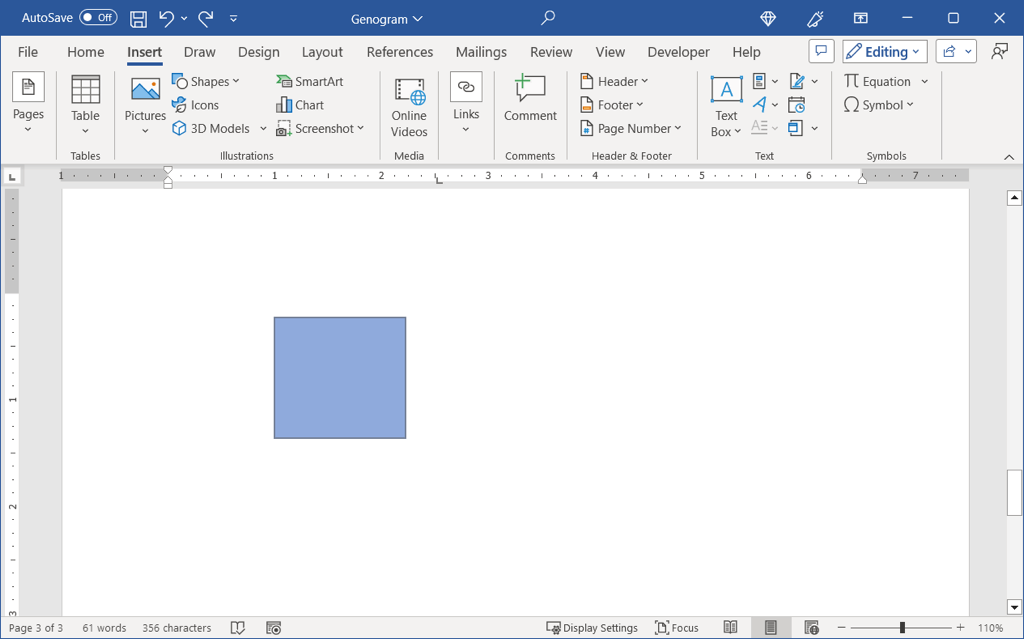The width and height of the screenshot is (1024, 639).
Task: Open the Icons gallery
Action: point(195,105)
